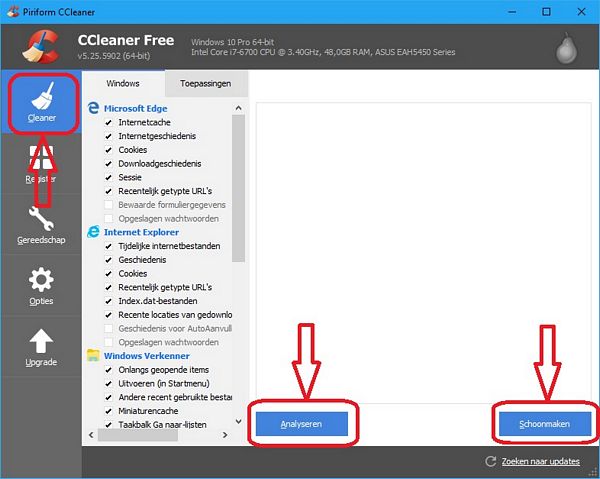The width and height of the screenshot is (600, 479).
Task: Minimize the CCleaner window
Action: (x=512, y=12)
